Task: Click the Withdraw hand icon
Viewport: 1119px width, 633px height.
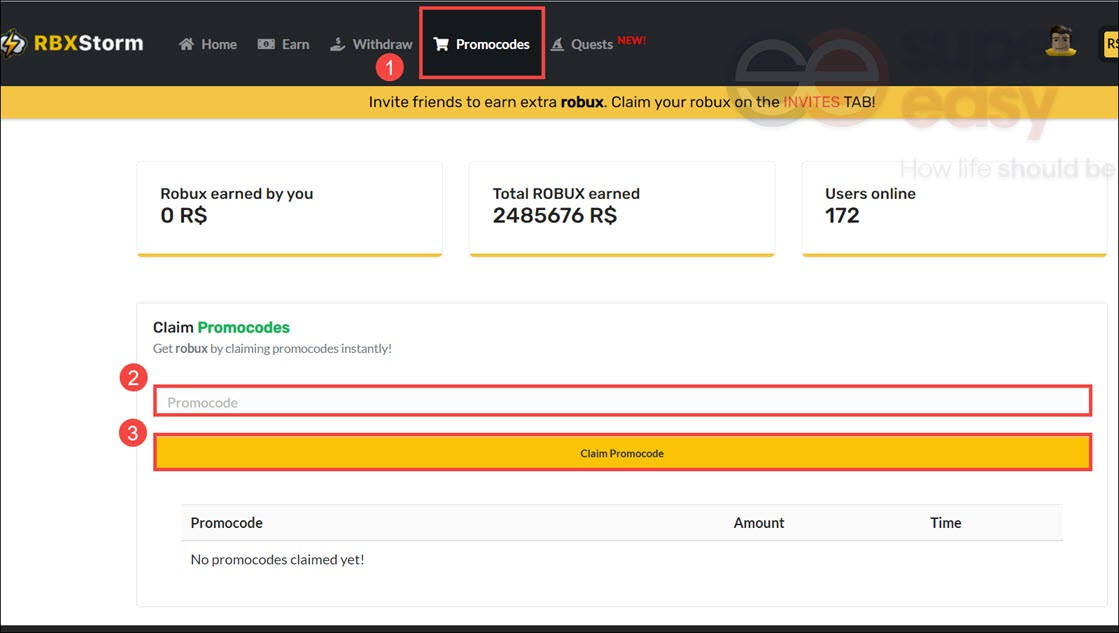Action: pyautogui.click(x=338, y=44)
